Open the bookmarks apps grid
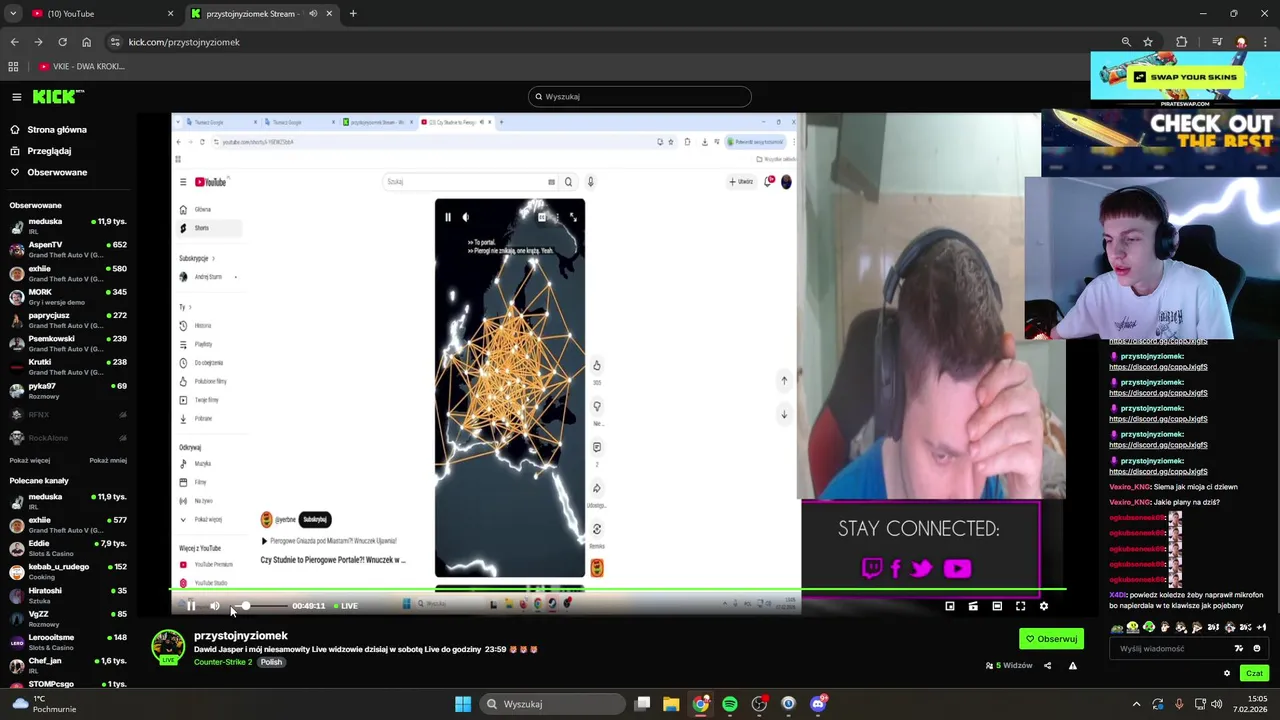1280x720 pixels. [x=13, y=66]
